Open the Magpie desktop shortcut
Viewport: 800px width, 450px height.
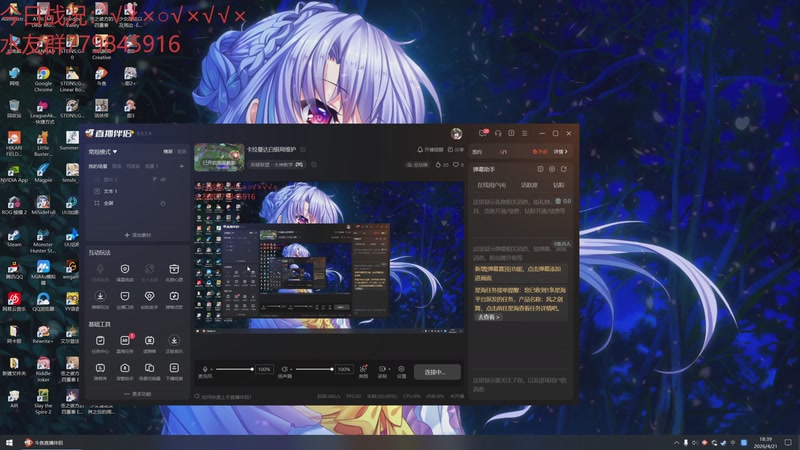coord(43,173)
